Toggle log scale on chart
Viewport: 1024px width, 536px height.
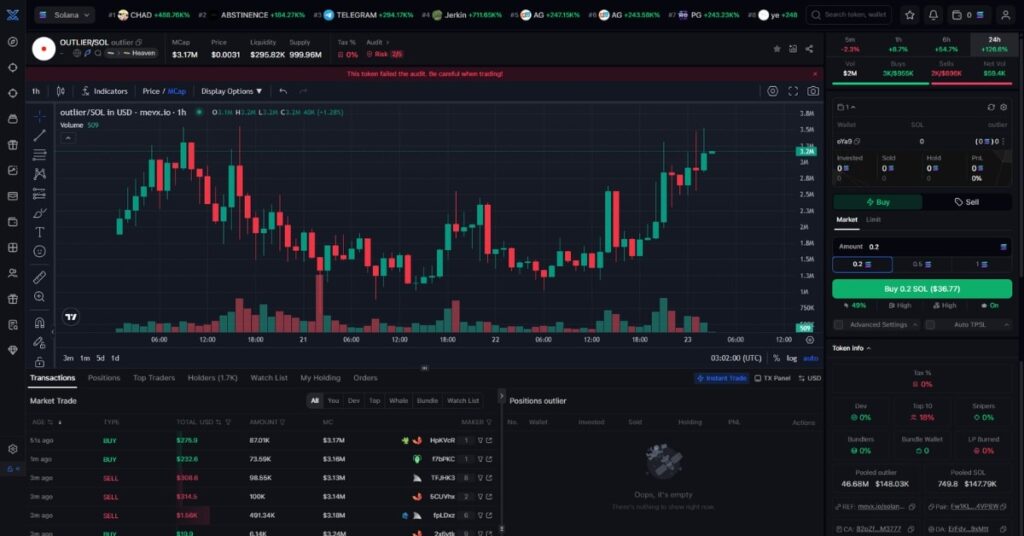pos(792,358)
